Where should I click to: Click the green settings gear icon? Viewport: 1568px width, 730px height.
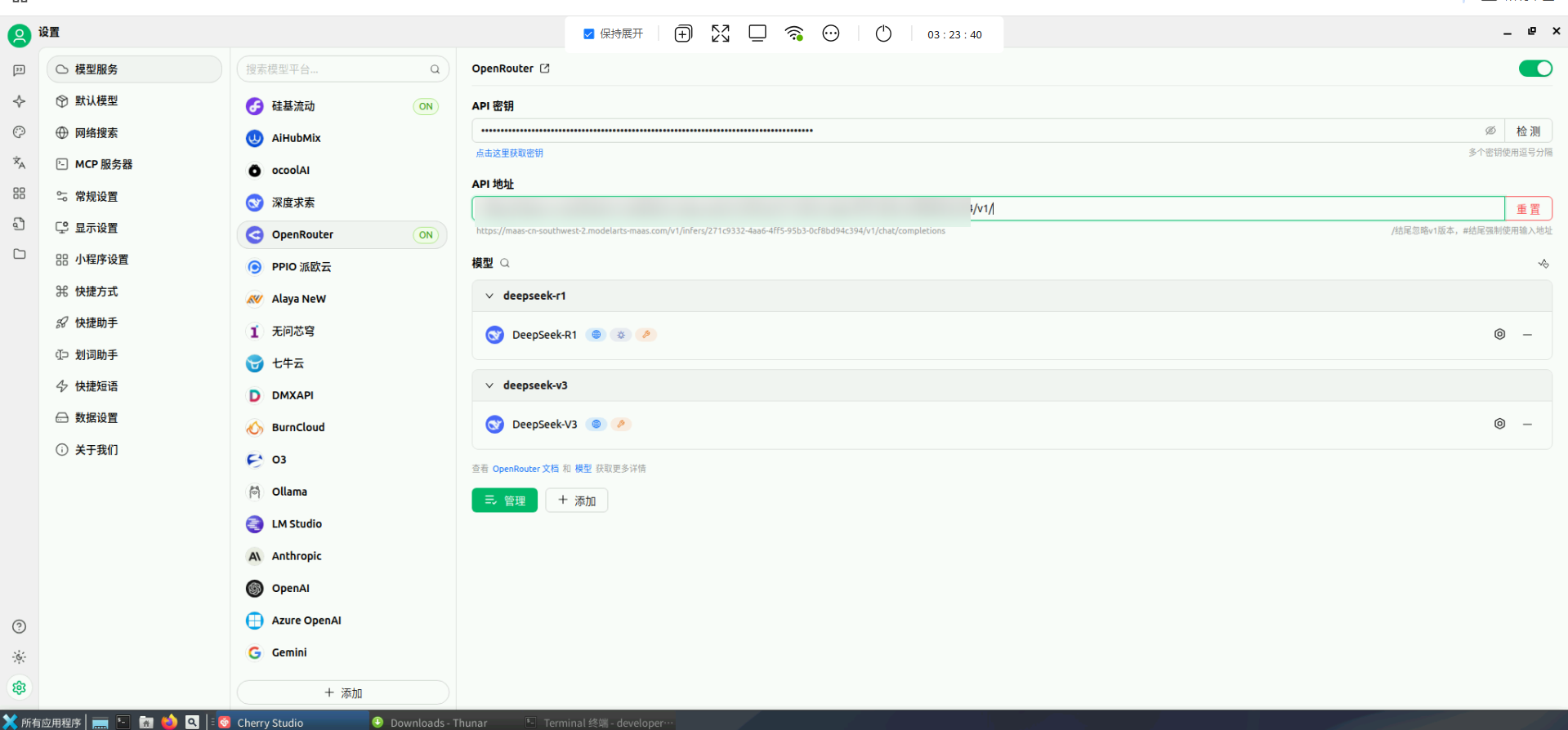(19, 688)
